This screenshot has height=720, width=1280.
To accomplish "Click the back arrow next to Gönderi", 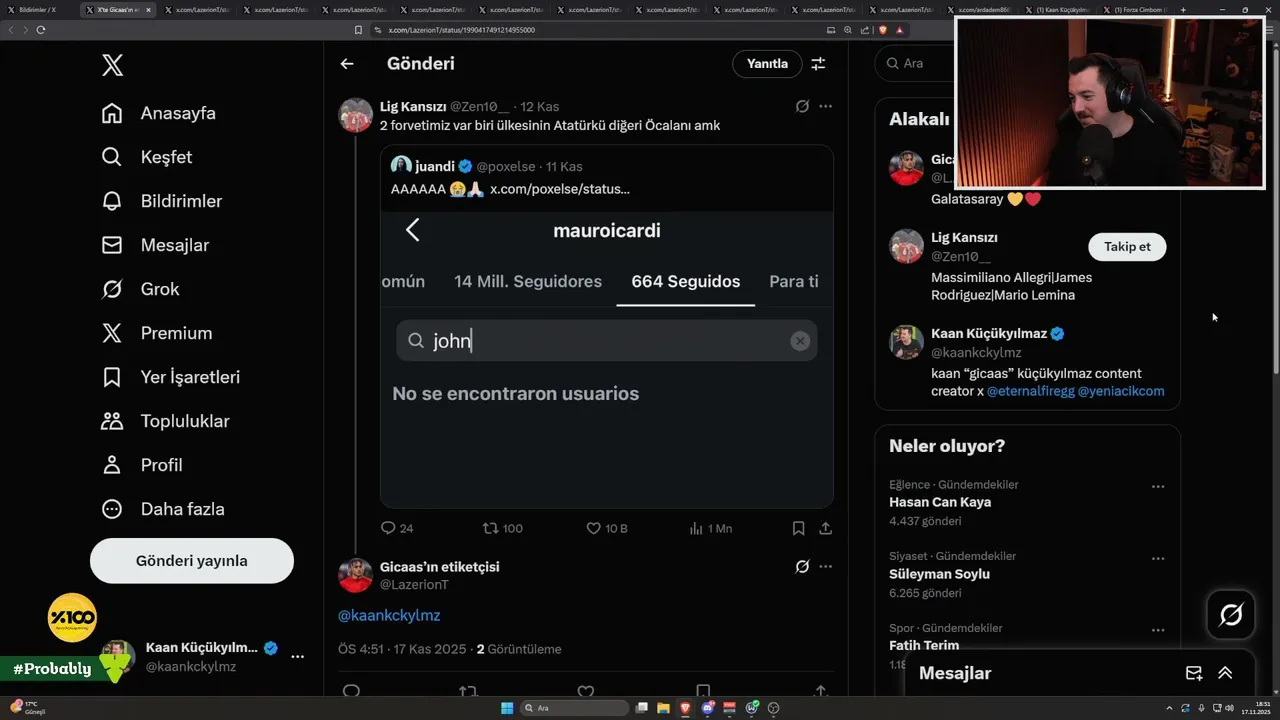I will pyautogui.click(x=347, y=64).
